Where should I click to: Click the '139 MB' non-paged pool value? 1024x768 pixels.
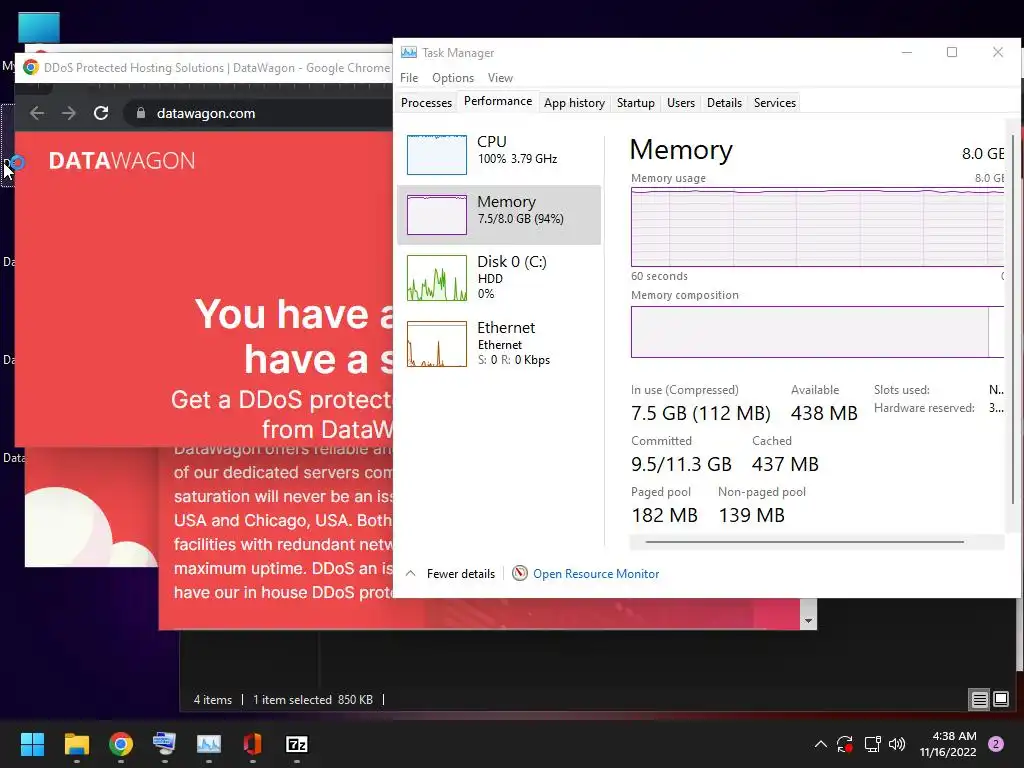click(x=752, y=515)
